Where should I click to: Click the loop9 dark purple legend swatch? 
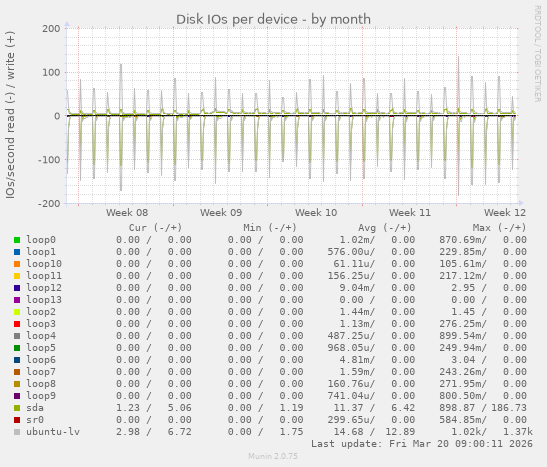[x=17, y=396]
